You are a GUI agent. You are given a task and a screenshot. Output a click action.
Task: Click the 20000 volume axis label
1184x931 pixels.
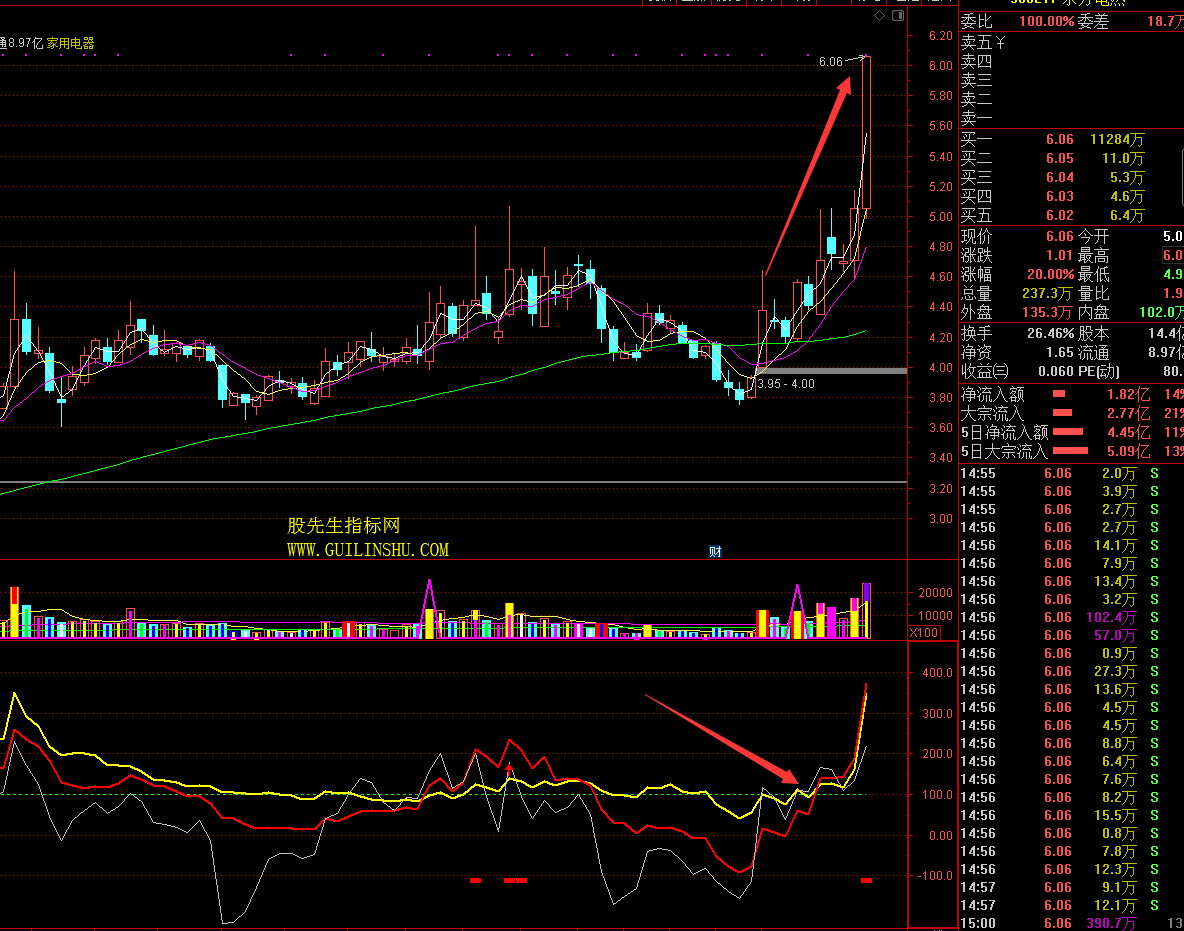(935, 593)
